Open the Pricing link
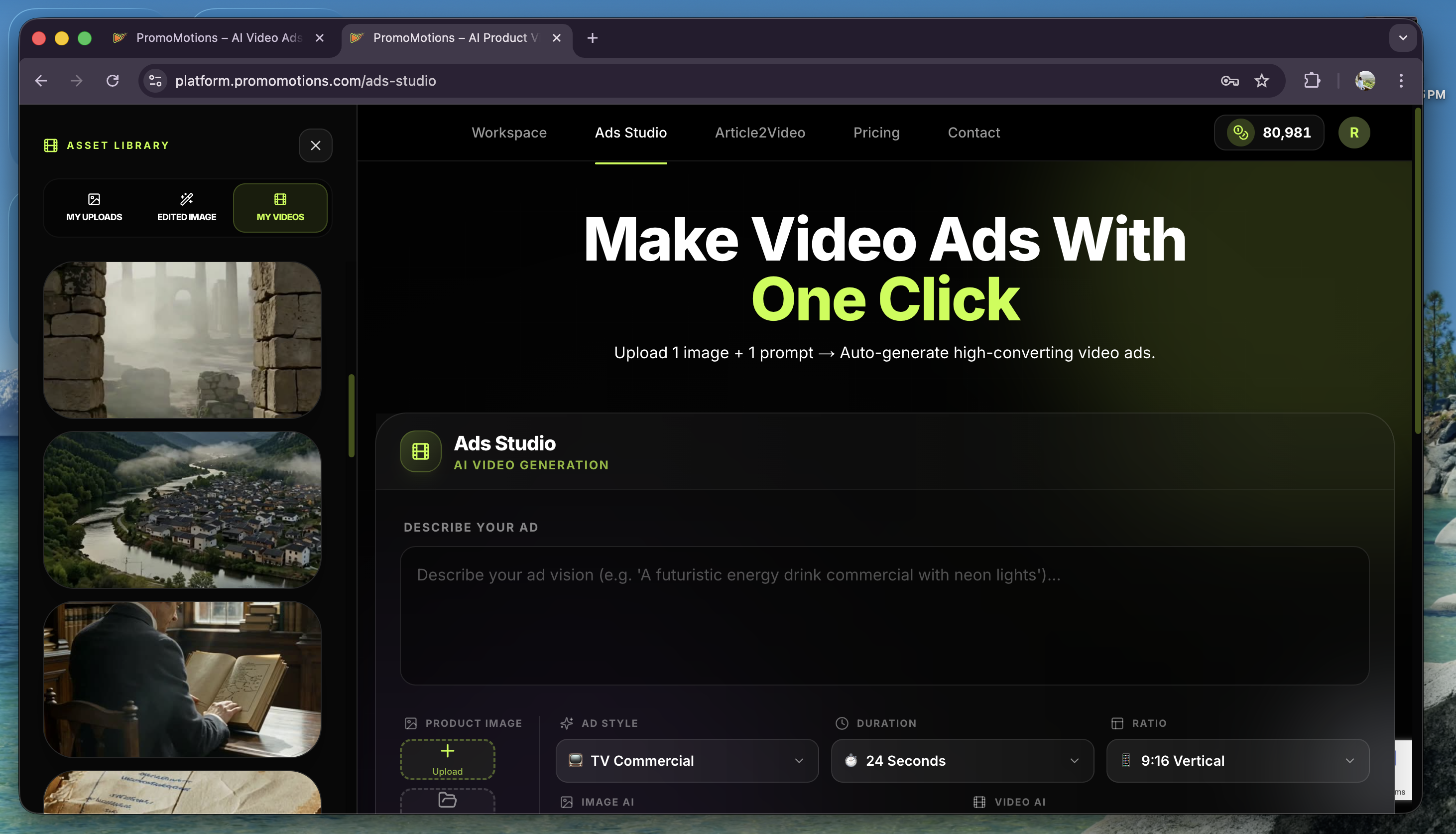 click(x=876, y=133)
